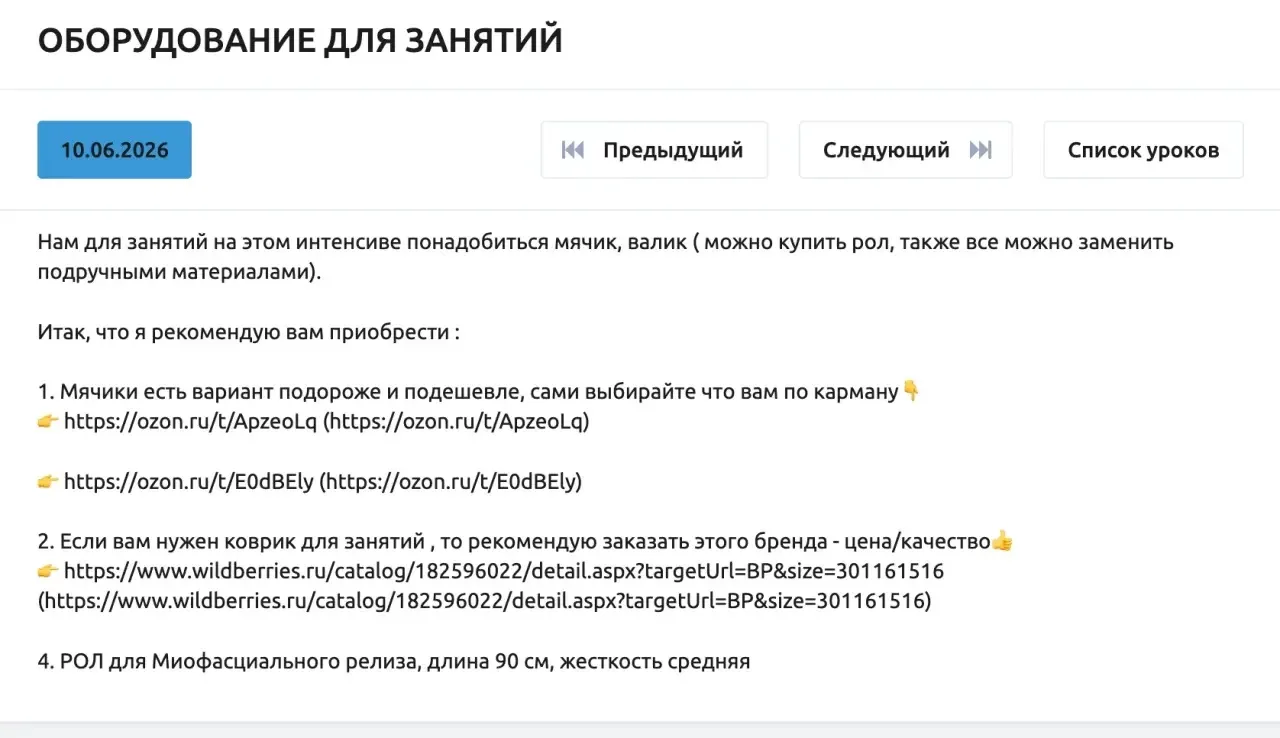This screenshot has height=738, width=1280.
Task: Open the first ozon.ru/t/ApzeoLq link
Action: tap(190, 421)
